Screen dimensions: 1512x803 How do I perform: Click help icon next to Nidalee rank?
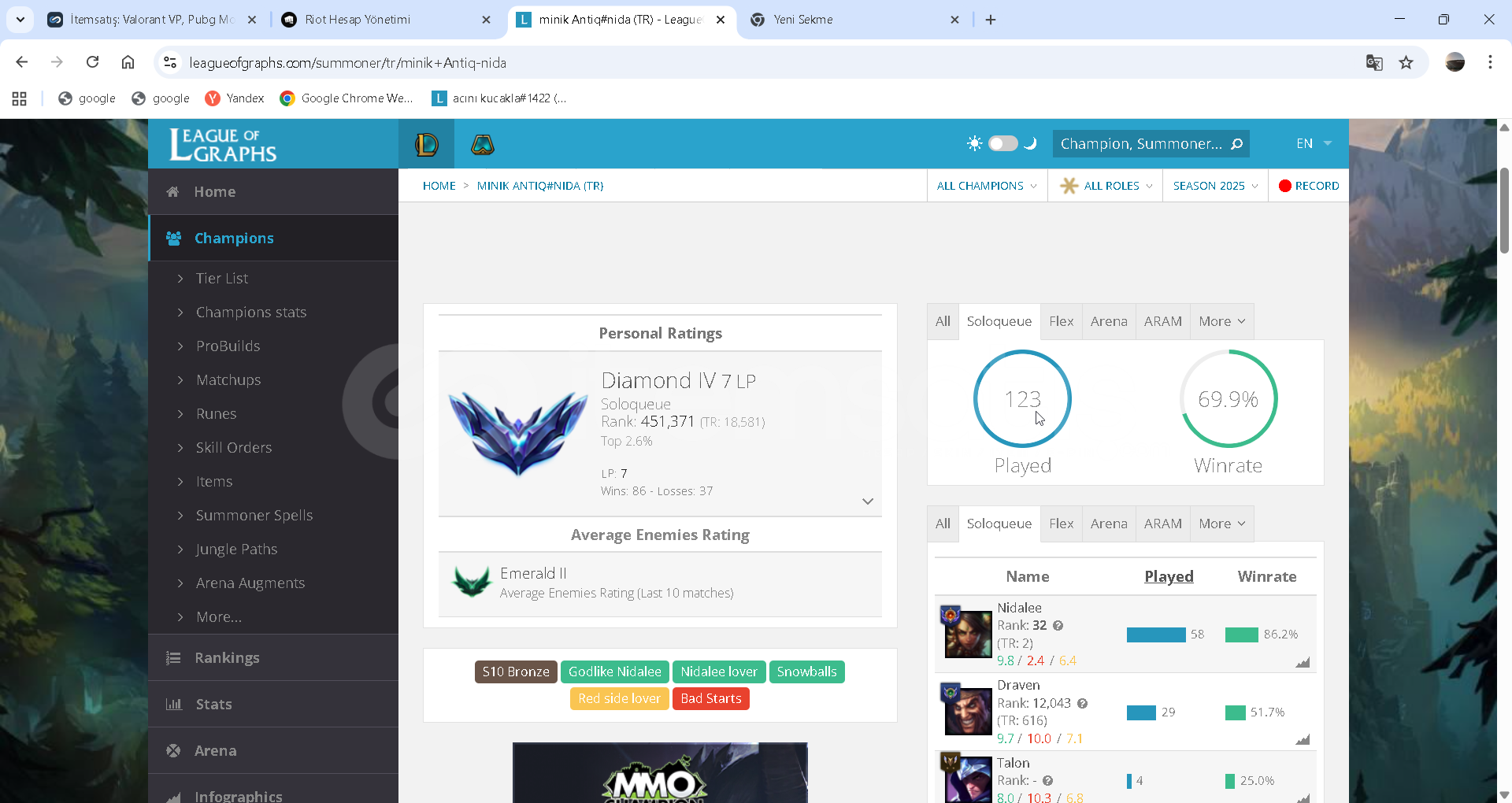click(x=1058, y=626)
